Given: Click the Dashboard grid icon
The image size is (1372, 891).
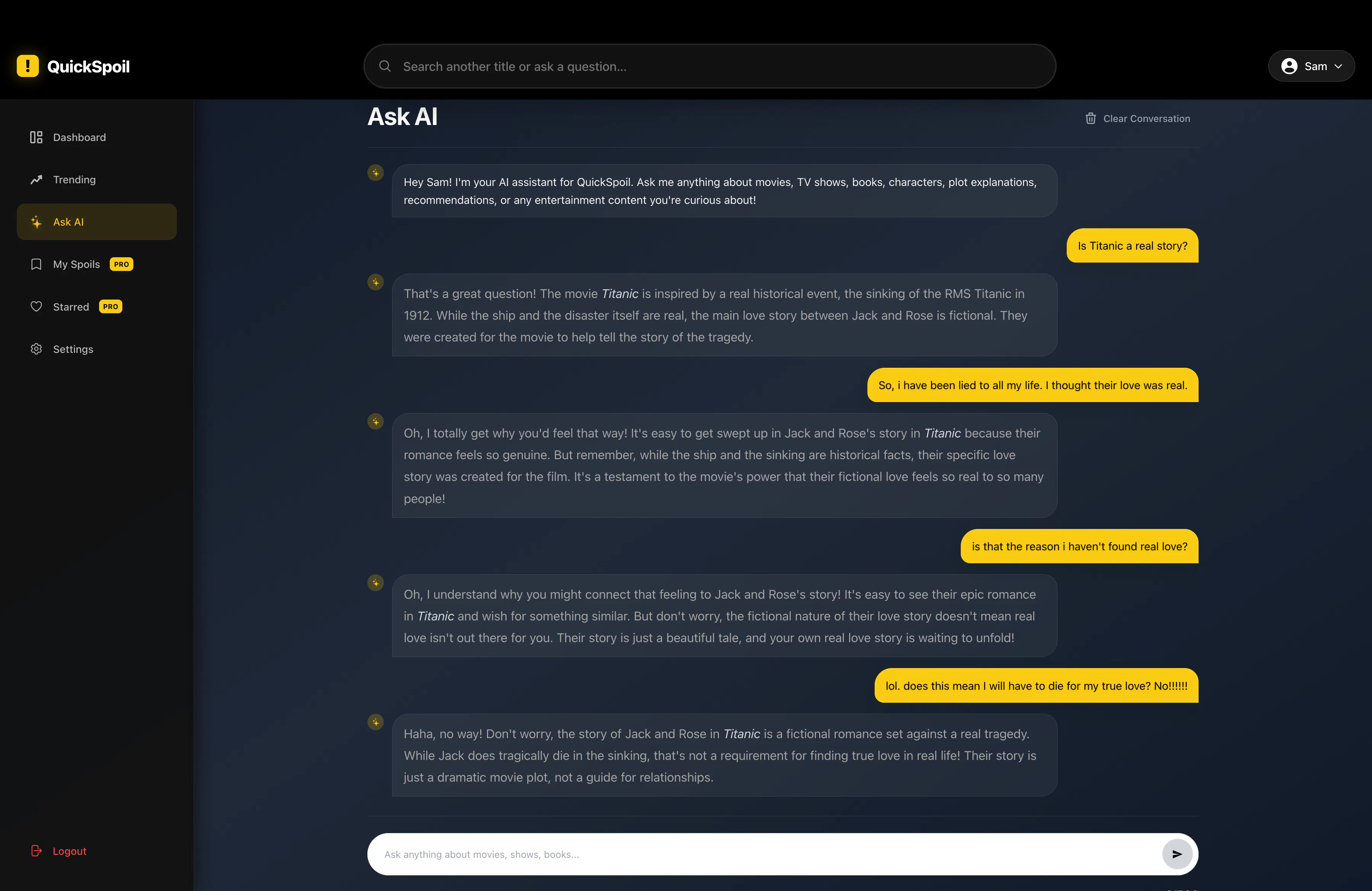Looking at the screenshot, I should point(36,137).
